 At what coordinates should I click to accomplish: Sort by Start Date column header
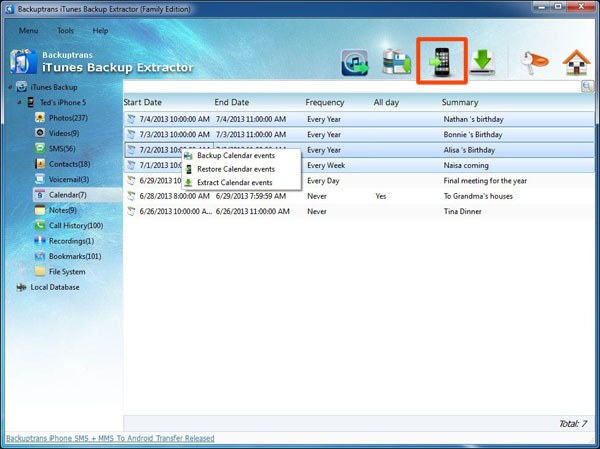click(x=143, y=102)
